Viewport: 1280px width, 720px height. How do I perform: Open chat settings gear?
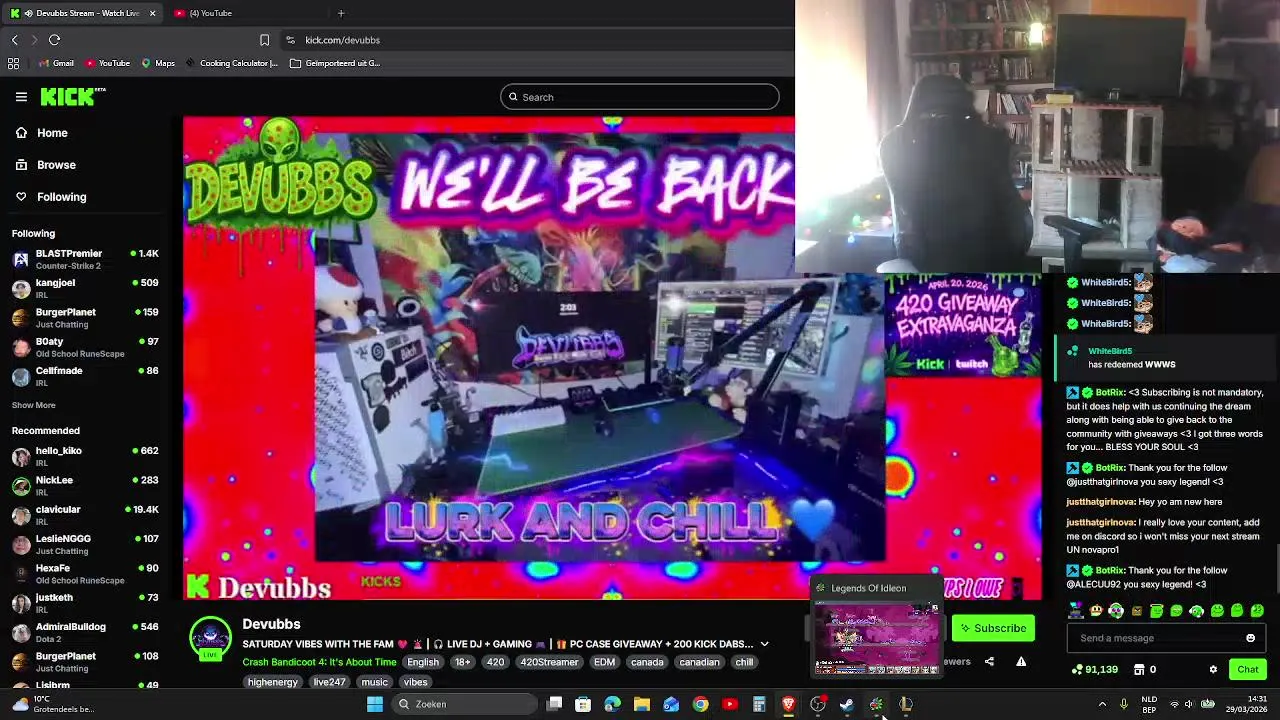(x=1213, y=669)
